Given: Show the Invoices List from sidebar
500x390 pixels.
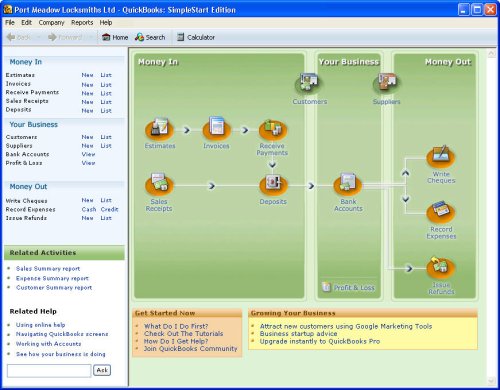Looking at the screenshot, I should coord(106,85).
